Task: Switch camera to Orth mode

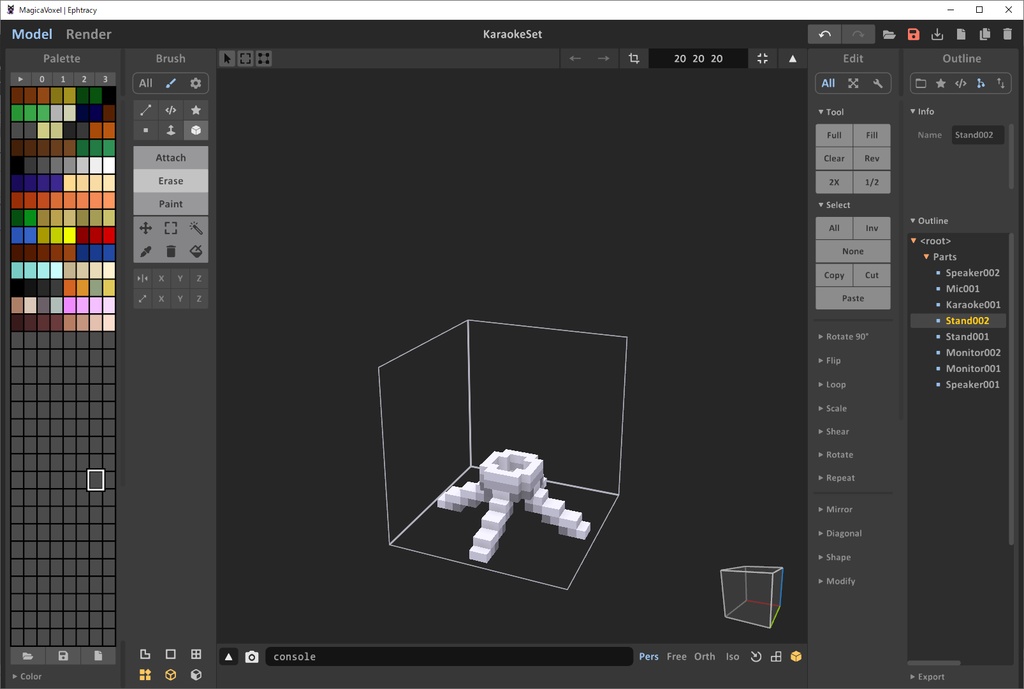Action: (x=705, y=656)
